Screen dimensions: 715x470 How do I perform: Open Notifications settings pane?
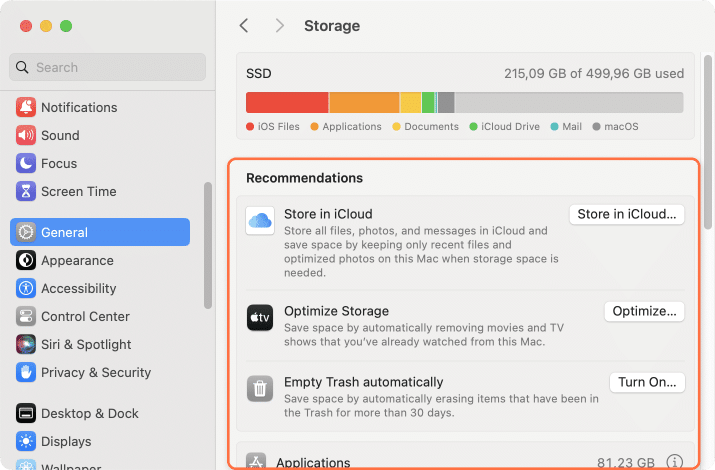click(100, 107)
